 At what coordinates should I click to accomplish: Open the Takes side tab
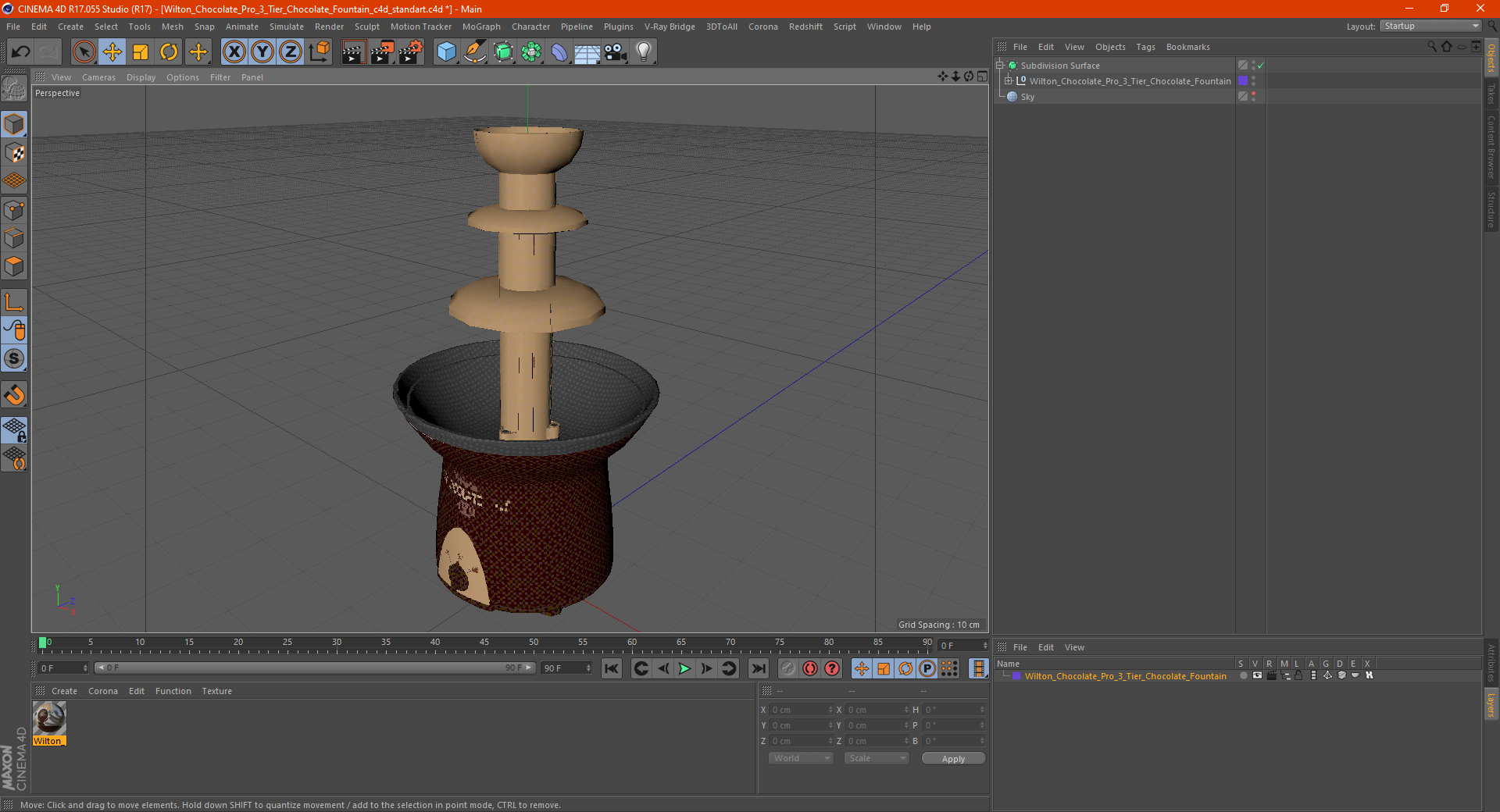pos(1491,94)
